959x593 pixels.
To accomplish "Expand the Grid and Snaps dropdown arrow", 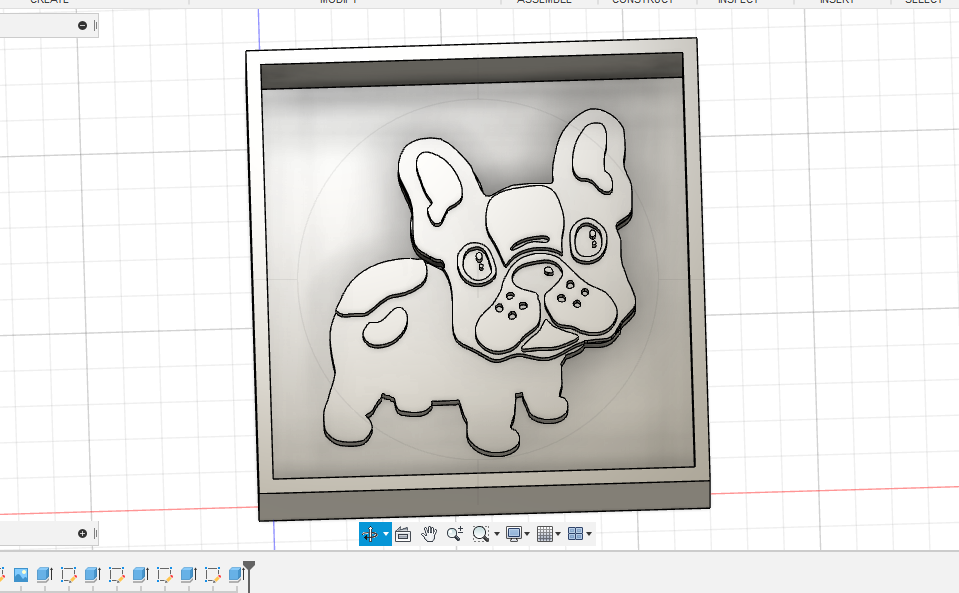I will (558, 534).
